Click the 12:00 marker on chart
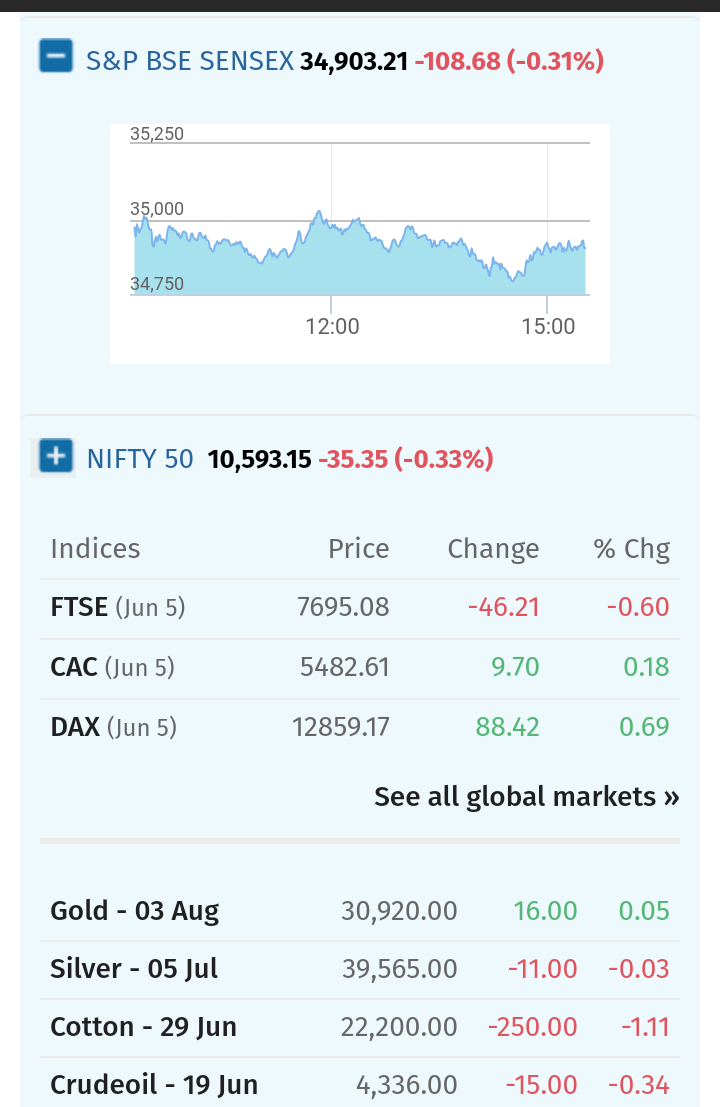The image size is (720, 1107). pyautogui.click(x=332, y=326)
